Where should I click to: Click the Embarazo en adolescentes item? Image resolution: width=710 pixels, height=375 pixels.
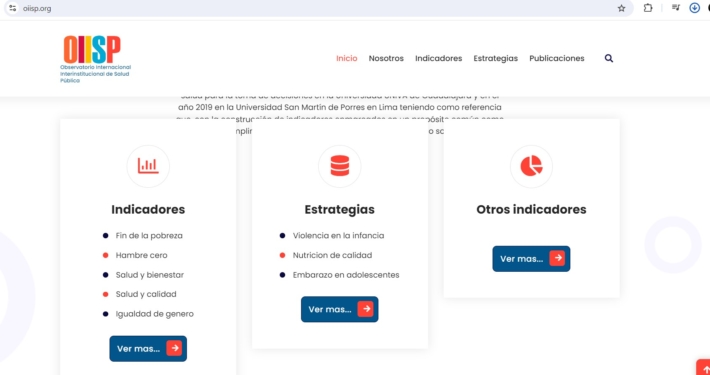(x=346, y=275)
